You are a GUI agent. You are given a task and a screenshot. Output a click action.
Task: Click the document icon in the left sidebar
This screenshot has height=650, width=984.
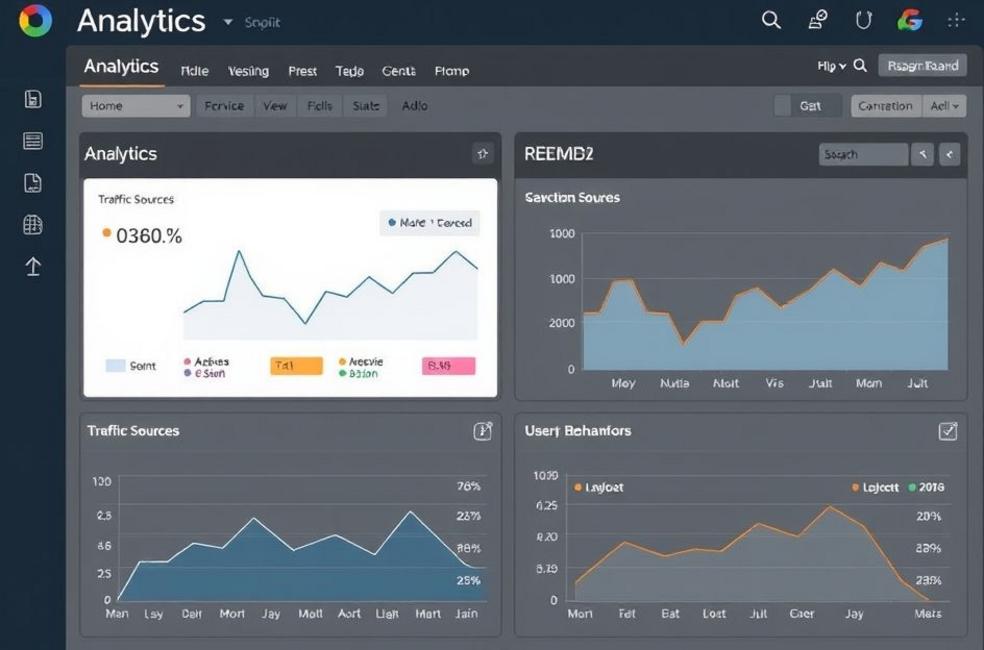(x=32, y=182)
